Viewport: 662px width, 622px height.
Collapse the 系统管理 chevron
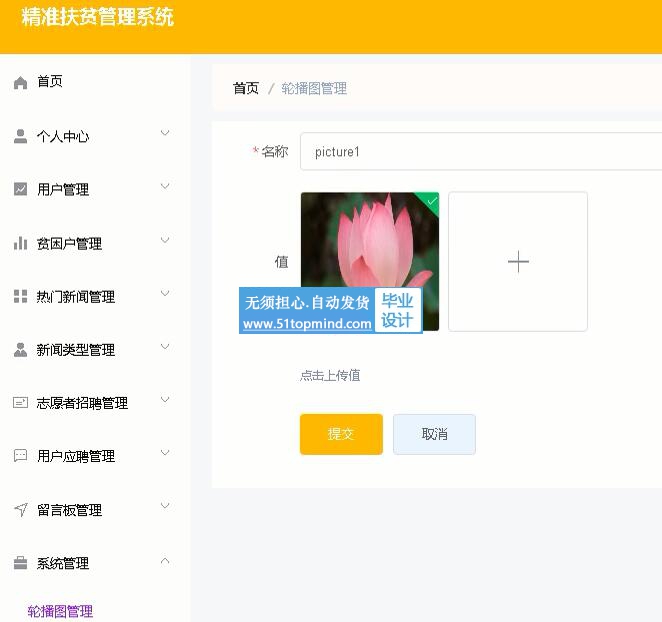click(165, 561)
